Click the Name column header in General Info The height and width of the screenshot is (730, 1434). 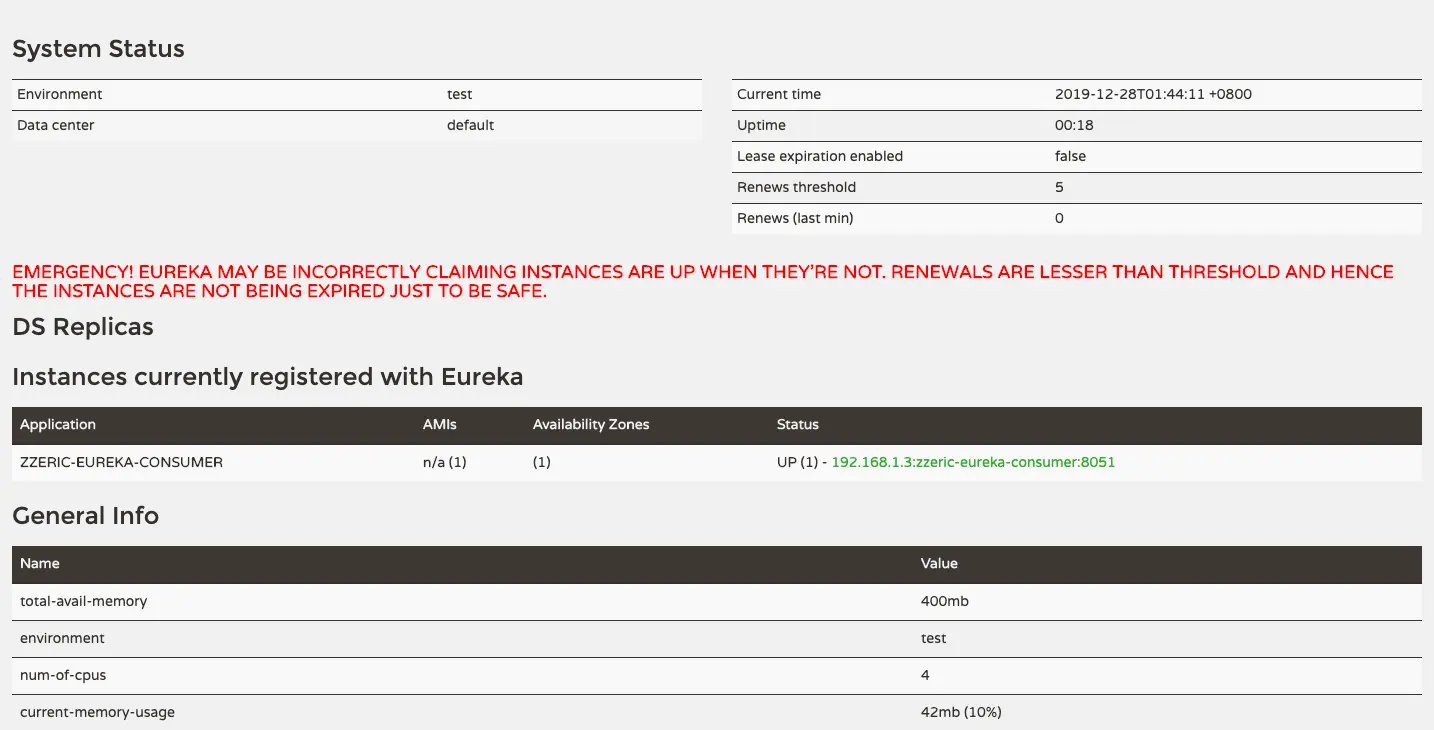(40, 563)
